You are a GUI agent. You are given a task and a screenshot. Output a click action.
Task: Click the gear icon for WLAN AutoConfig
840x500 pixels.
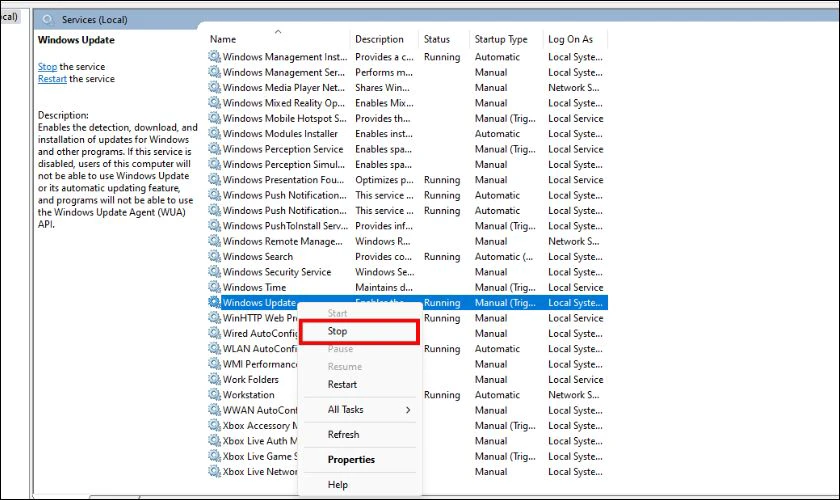[x=214, y=348]
